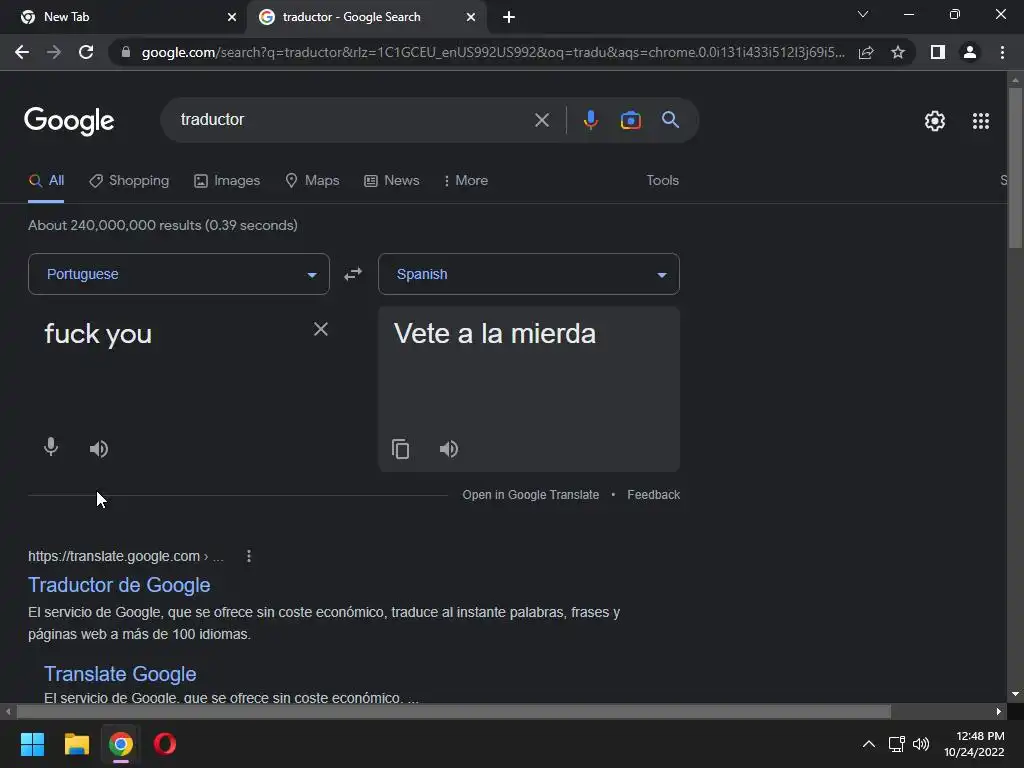Click the translate.google.com URL breadcrumb
Image resolution: width=1024 pixels, height=768 pixels.
(x=125, y=556)
